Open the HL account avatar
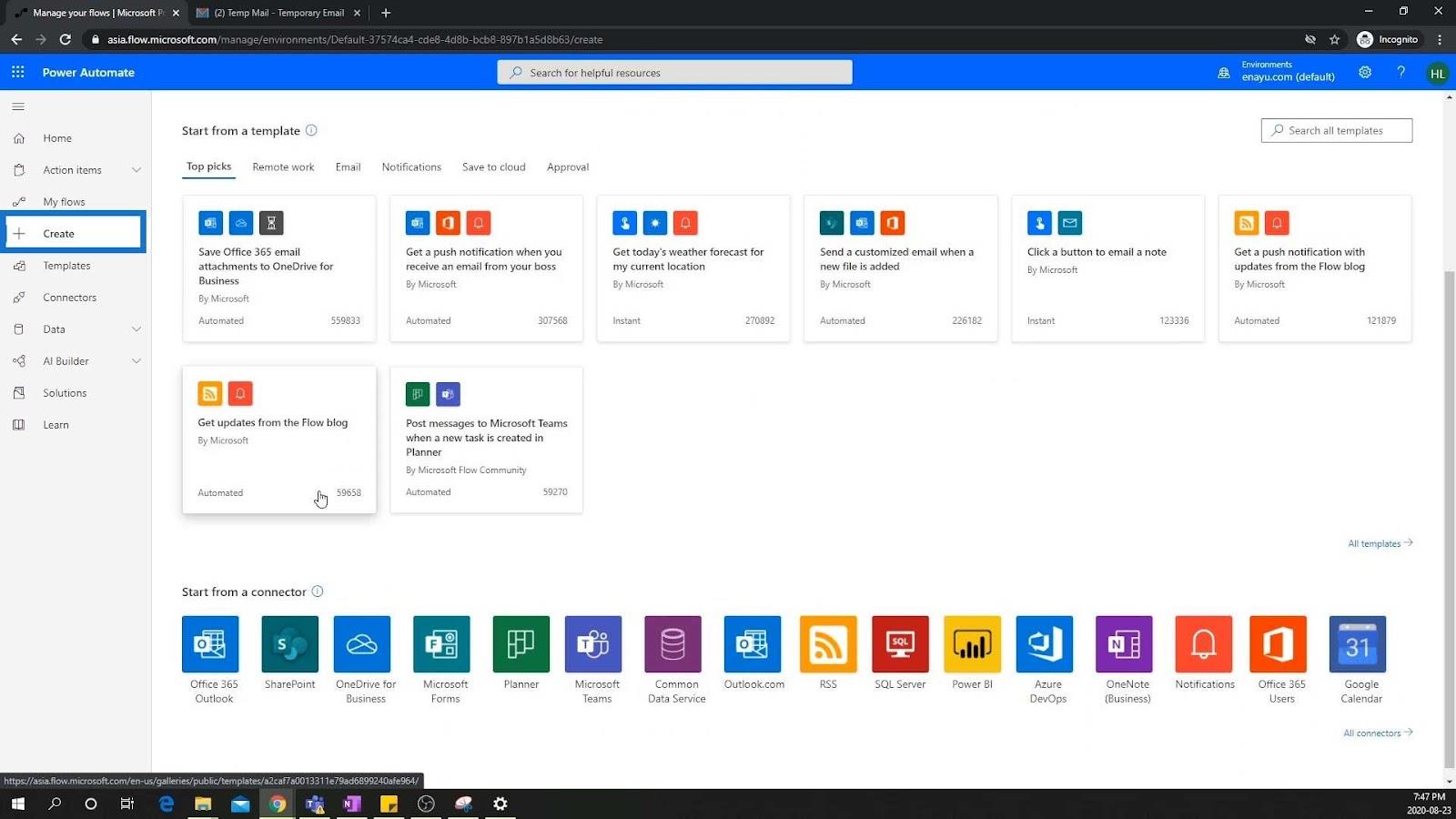Image resolution: width=1456 pixels, height=819 pixels. (x=1437, y=74)
